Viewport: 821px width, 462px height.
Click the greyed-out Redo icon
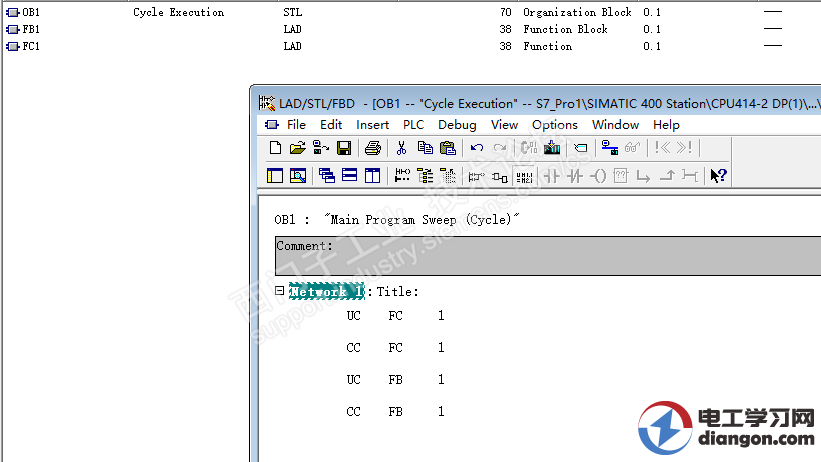[500, 148]
